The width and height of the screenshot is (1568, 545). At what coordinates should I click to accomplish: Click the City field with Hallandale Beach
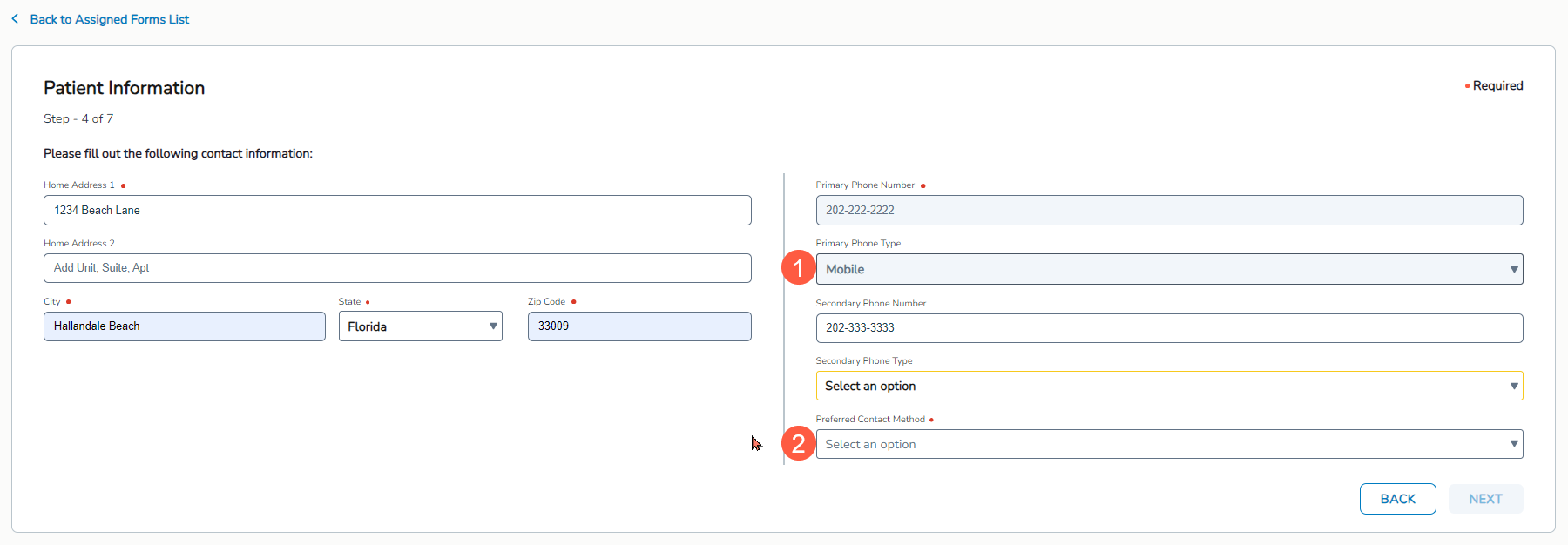[185, 326]
